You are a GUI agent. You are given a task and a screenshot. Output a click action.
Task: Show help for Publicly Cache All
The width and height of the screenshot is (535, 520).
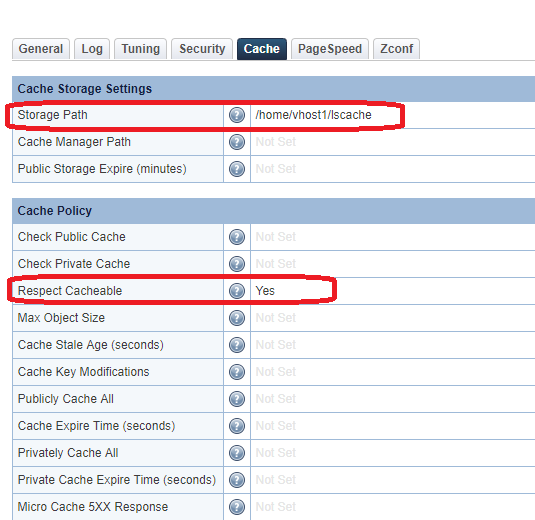point(237,399)
